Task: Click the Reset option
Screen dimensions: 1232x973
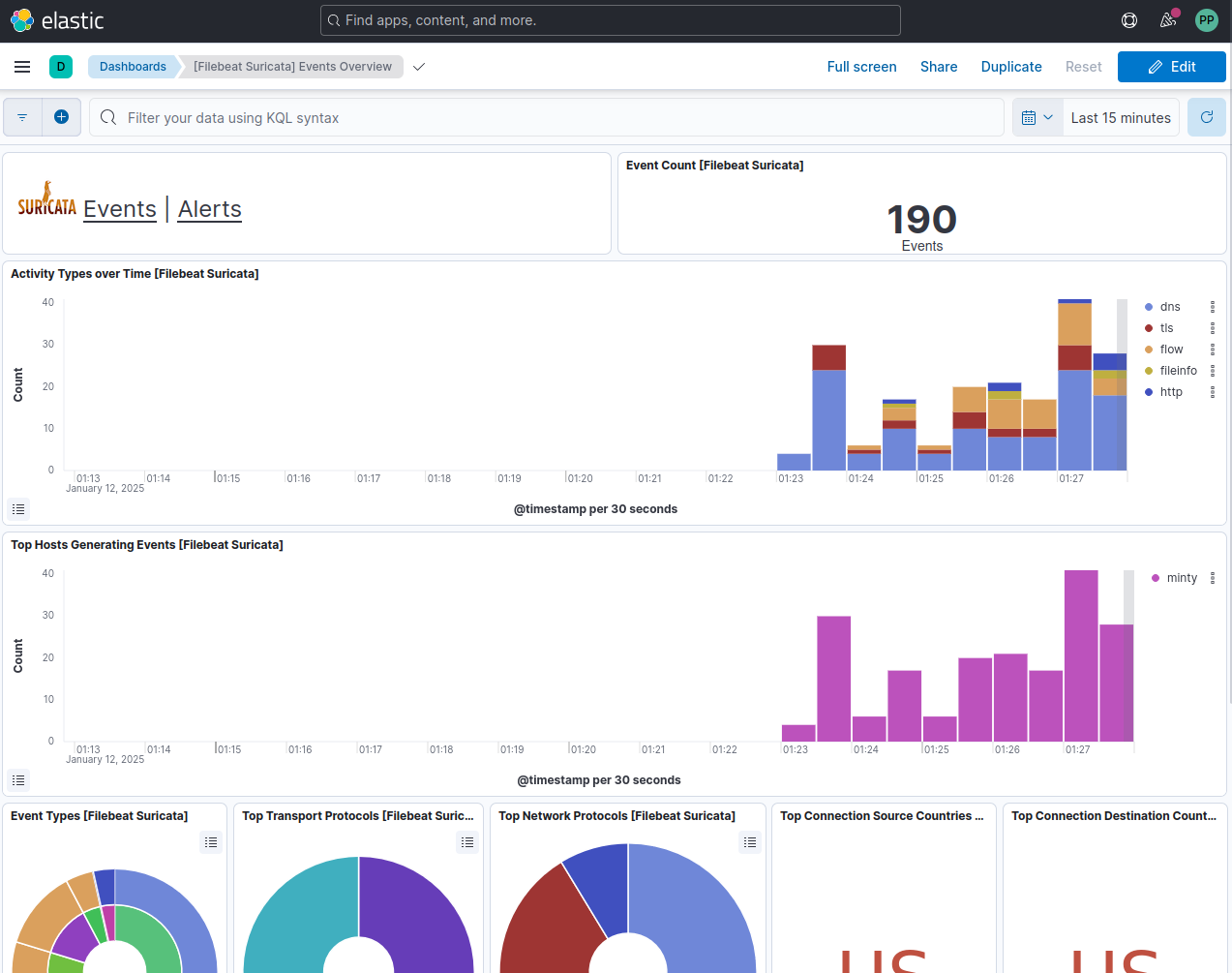Action: pos(1084,67)
